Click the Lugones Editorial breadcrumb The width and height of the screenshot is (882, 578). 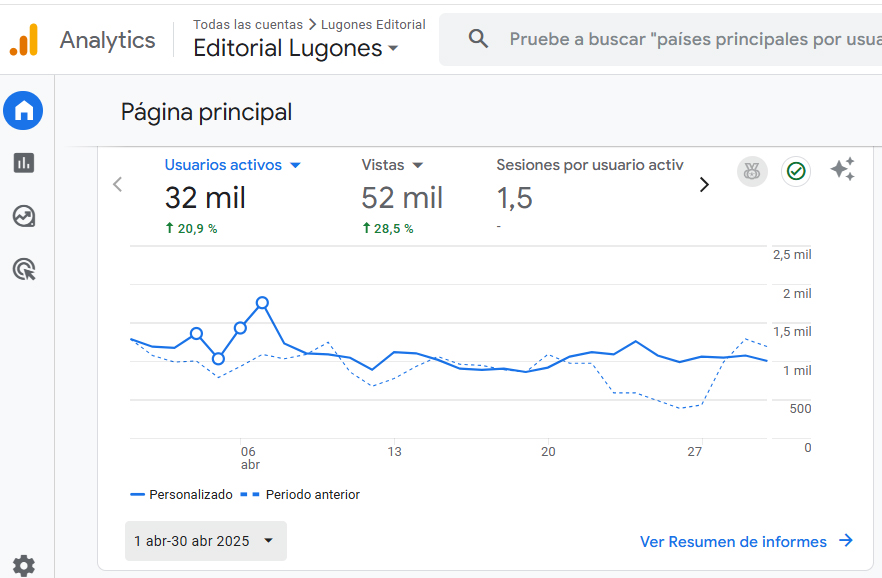tap(373, 25)
